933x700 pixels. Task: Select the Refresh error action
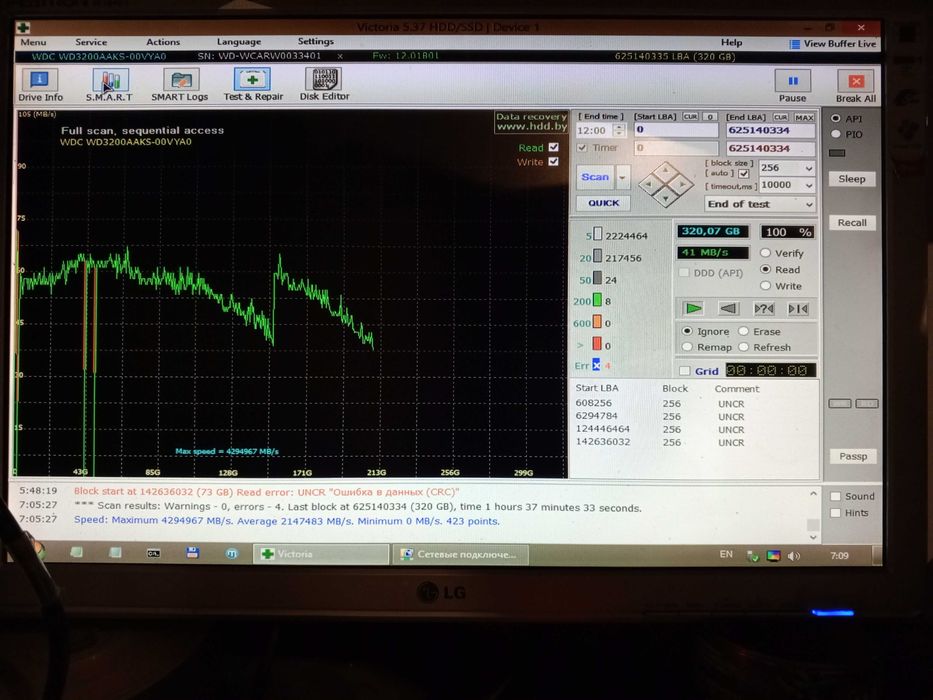coord(743,347)
